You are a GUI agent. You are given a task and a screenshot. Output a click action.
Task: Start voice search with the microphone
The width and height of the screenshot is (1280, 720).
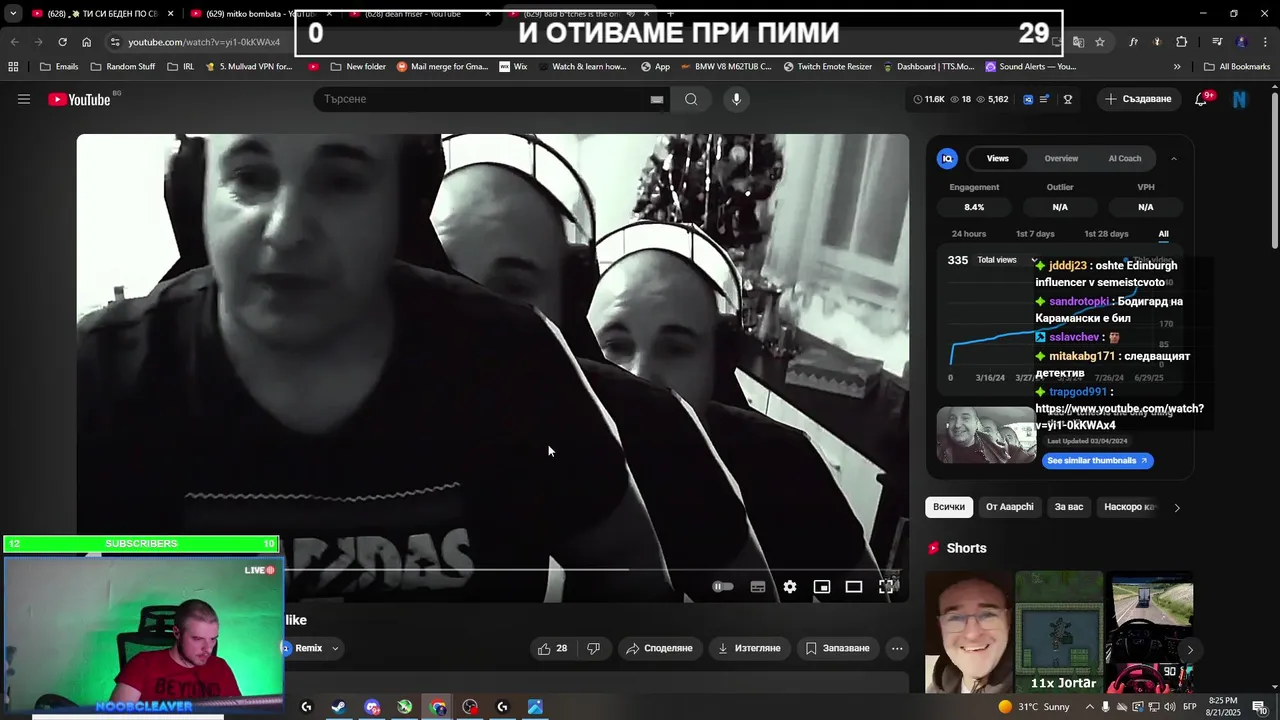736,99
